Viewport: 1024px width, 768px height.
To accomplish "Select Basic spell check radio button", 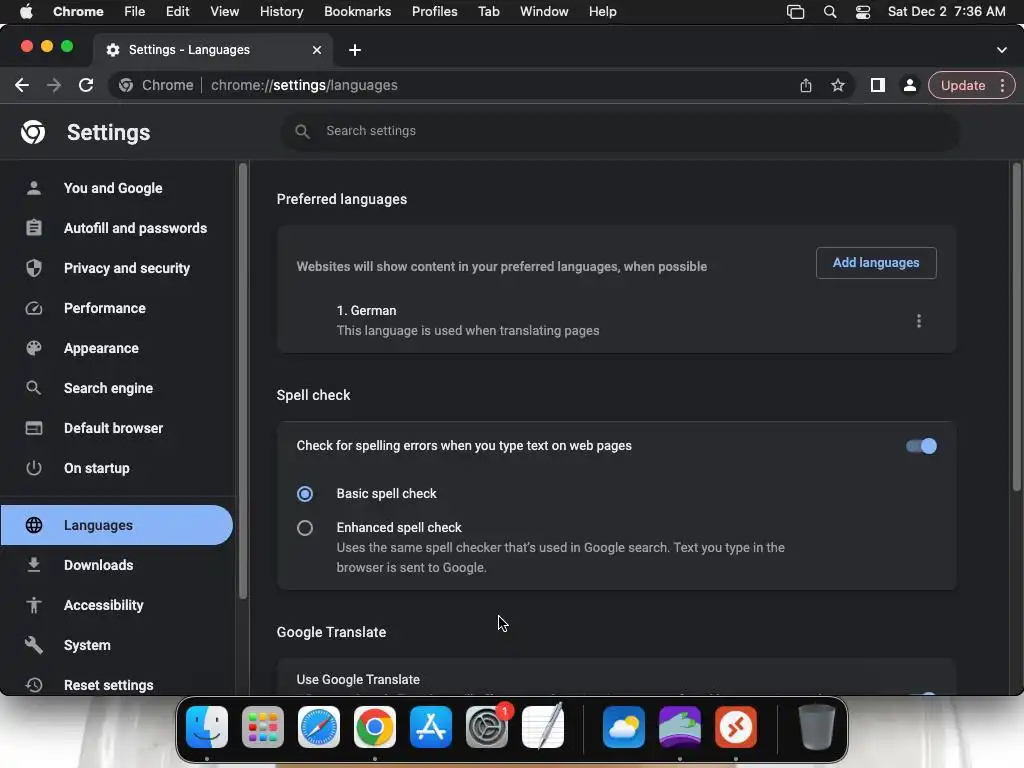I will pos(305,494).
